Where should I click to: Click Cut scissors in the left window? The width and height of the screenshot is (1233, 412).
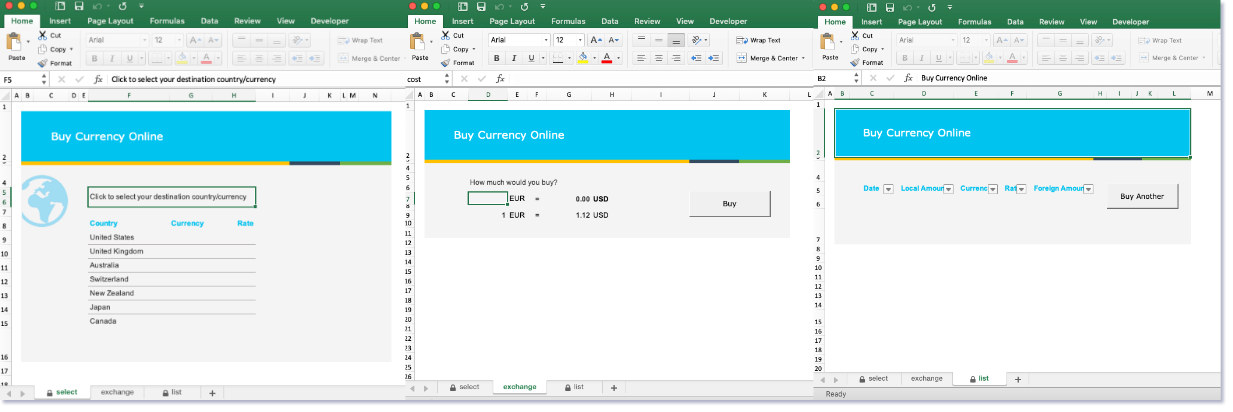(x=42, y=35)
